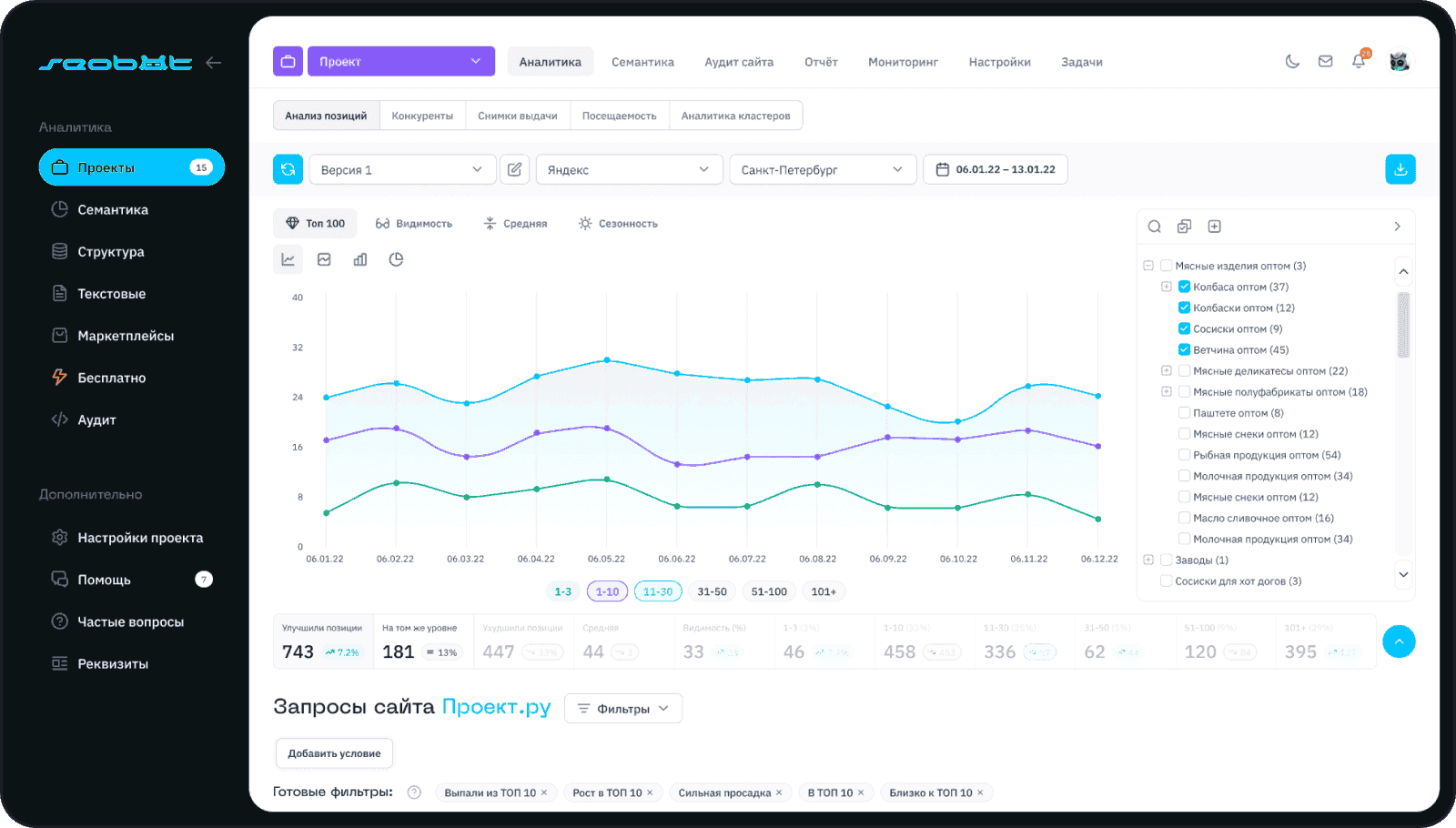Switch to the bar chart view
1456x828 pixels.
pyautogui.click(x=360, y=259)
